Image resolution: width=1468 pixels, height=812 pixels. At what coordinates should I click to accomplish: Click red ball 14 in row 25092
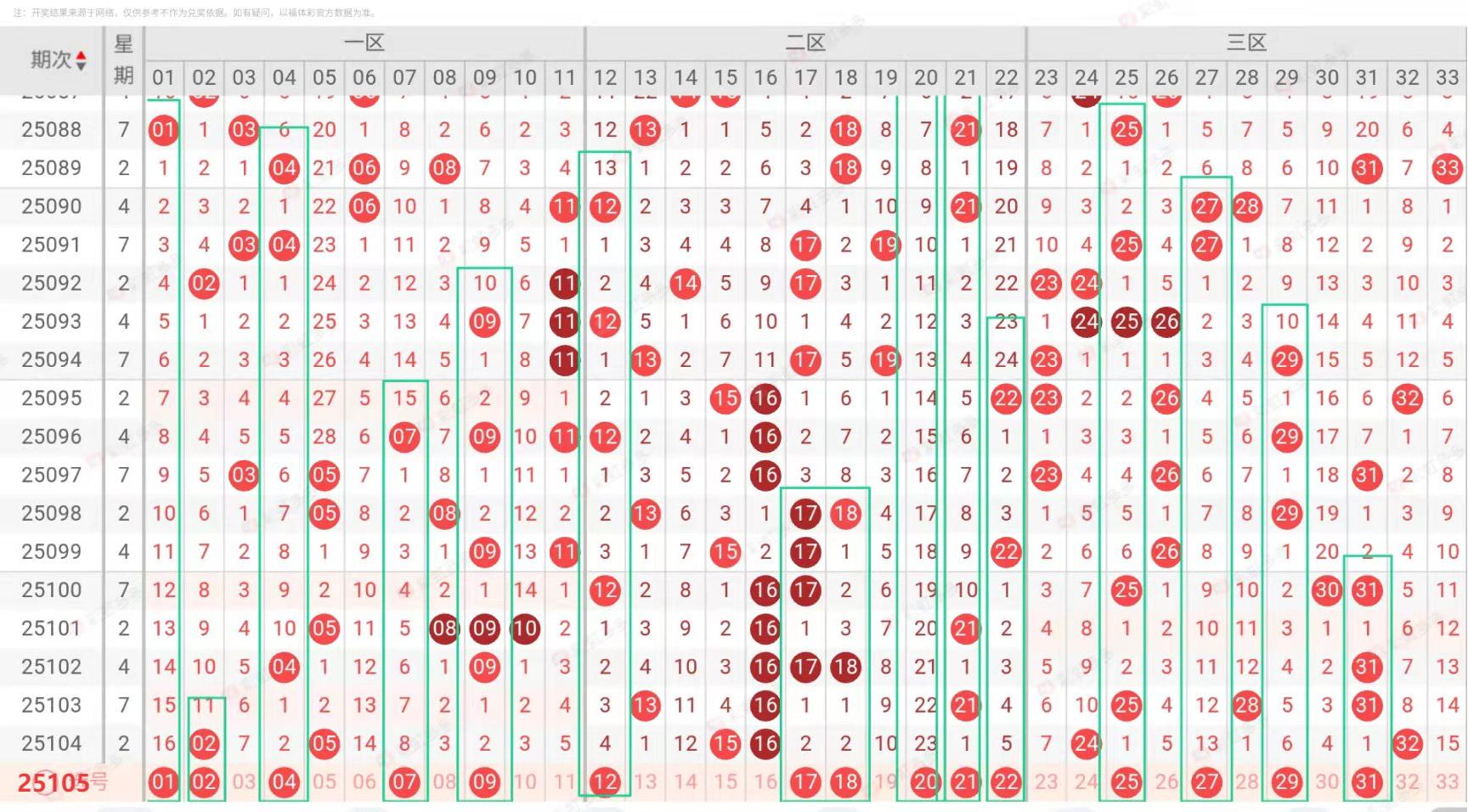(686, 283)
